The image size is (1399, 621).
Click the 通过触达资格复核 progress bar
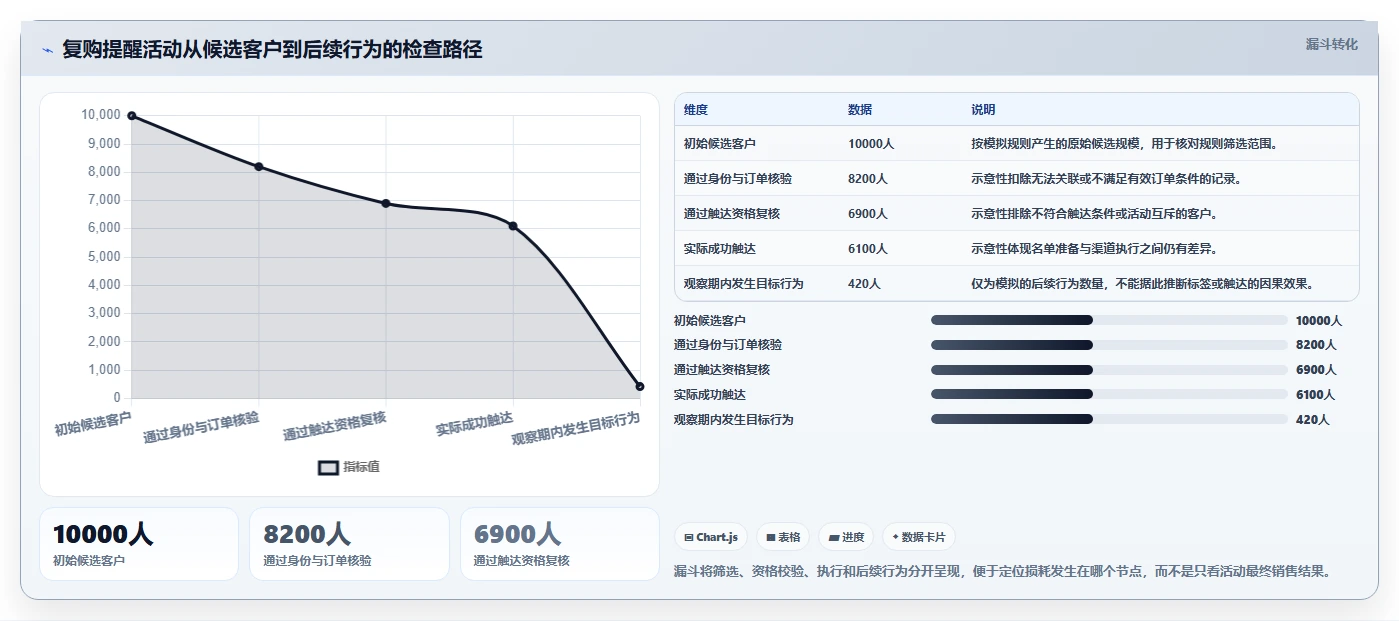(x=1109, y=370)
